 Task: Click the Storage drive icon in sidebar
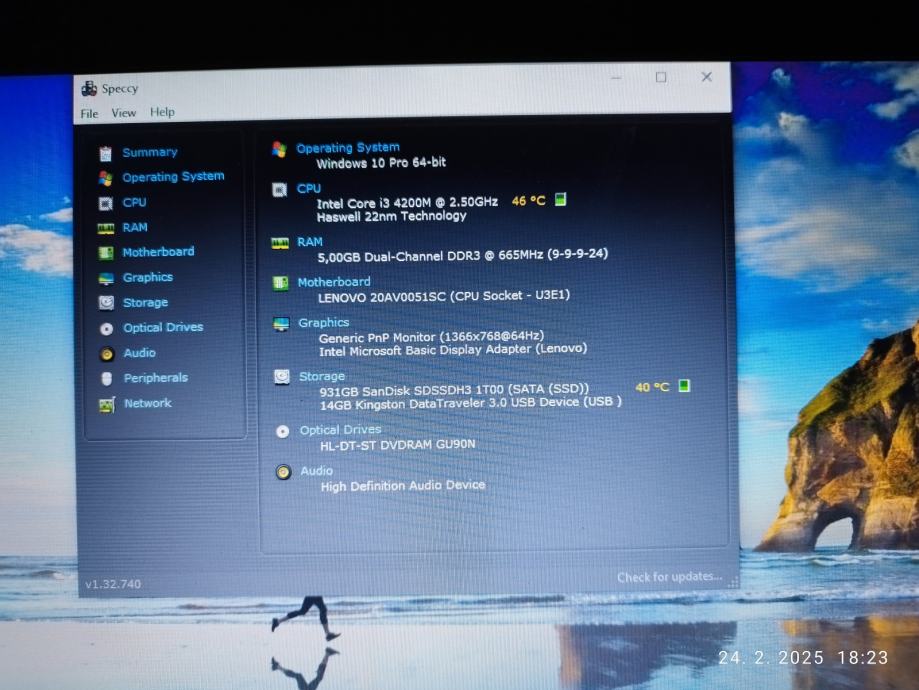(x=106, y=303)
